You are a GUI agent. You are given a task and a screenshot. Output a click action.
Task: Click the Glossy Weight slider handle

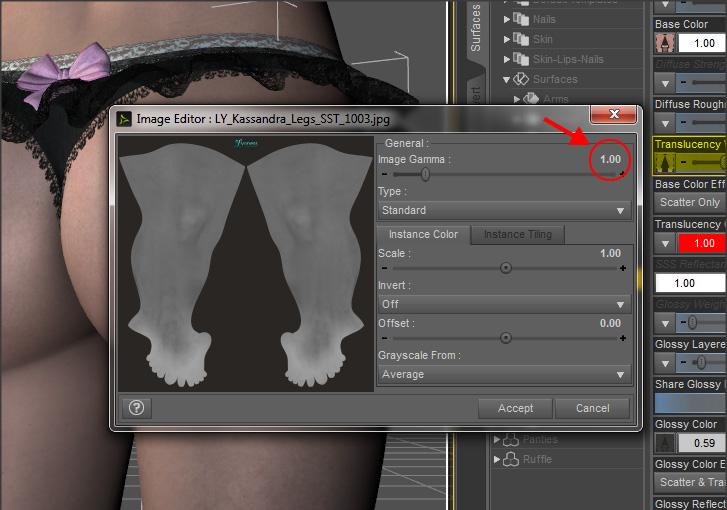coord(692,322)
